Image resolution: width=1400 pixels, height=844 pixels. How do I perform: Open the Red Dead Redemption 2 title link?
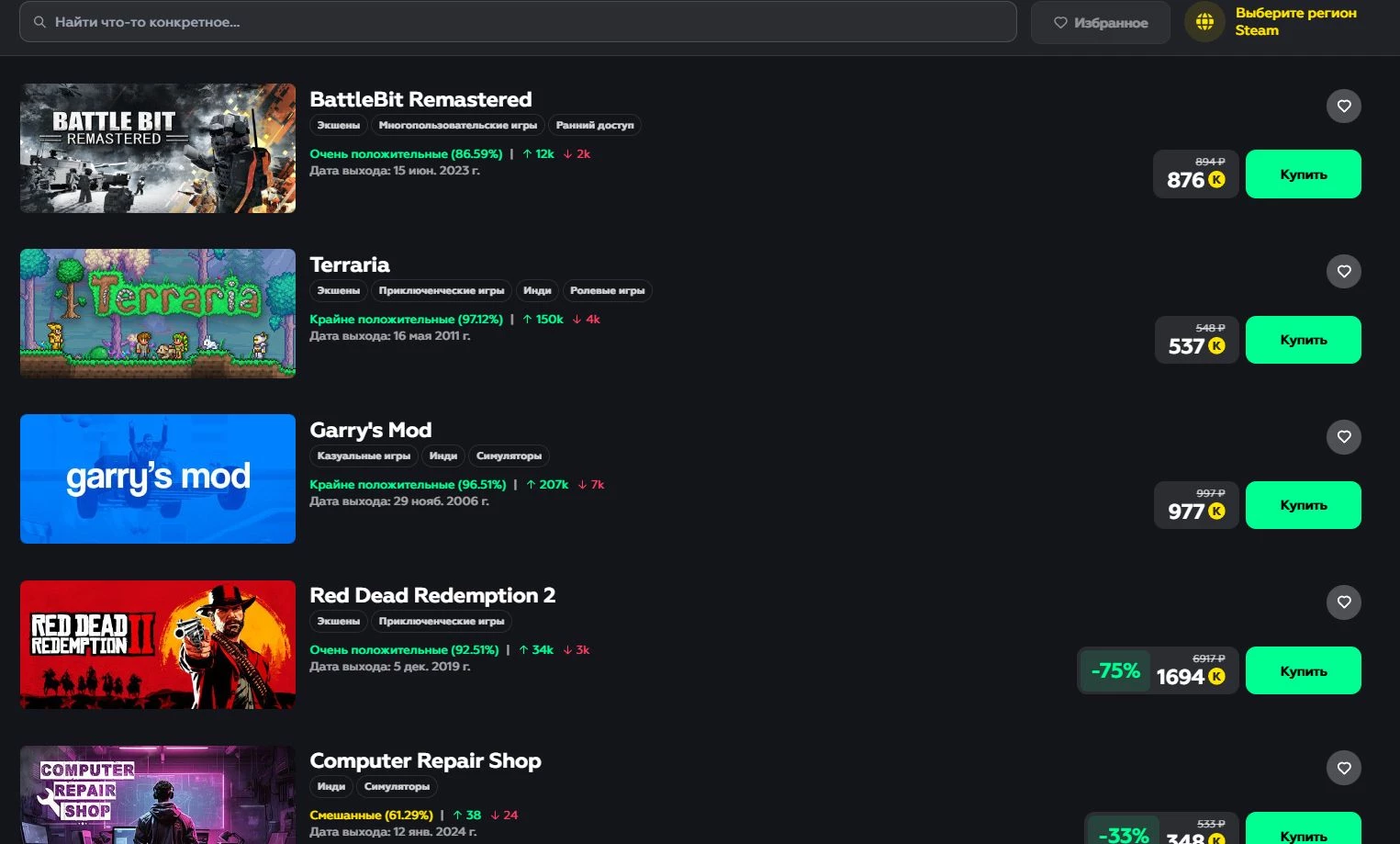[x=432, y=595]
